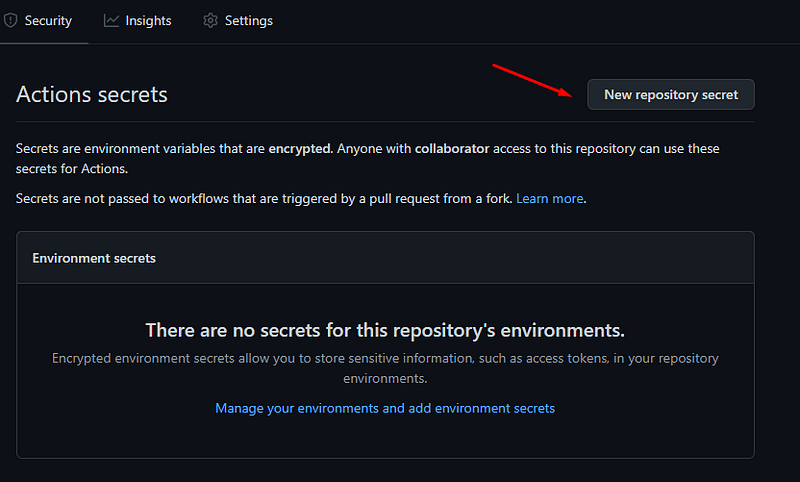Click the word 'collaborator' in the description
Viewport: 800px width, 482px height.
(x=452, y=148)
